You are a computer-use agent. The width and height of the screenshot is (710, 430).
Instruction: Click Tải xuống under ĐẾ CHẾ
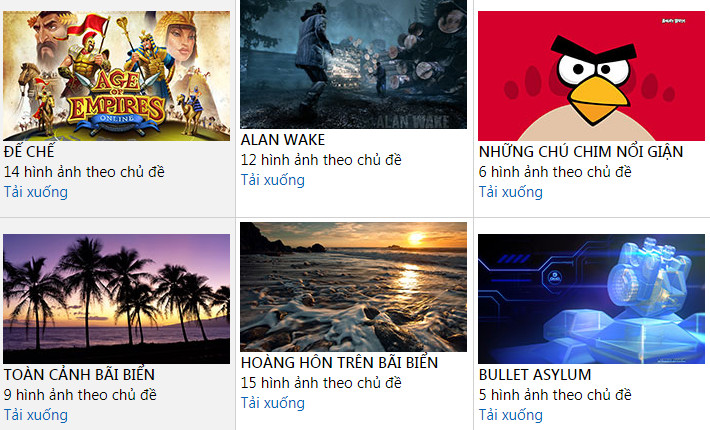(x=36, y=192)
